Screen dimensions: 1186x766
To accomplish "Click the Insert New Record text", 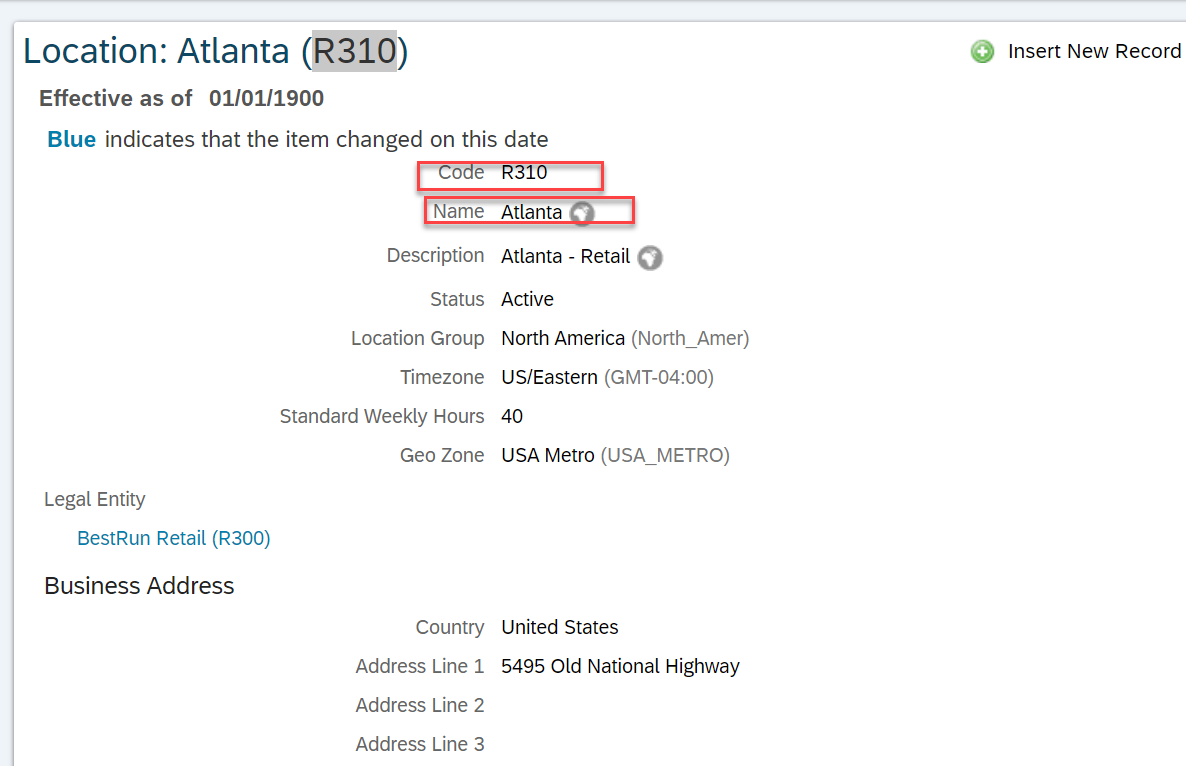I will point(1094,51).
